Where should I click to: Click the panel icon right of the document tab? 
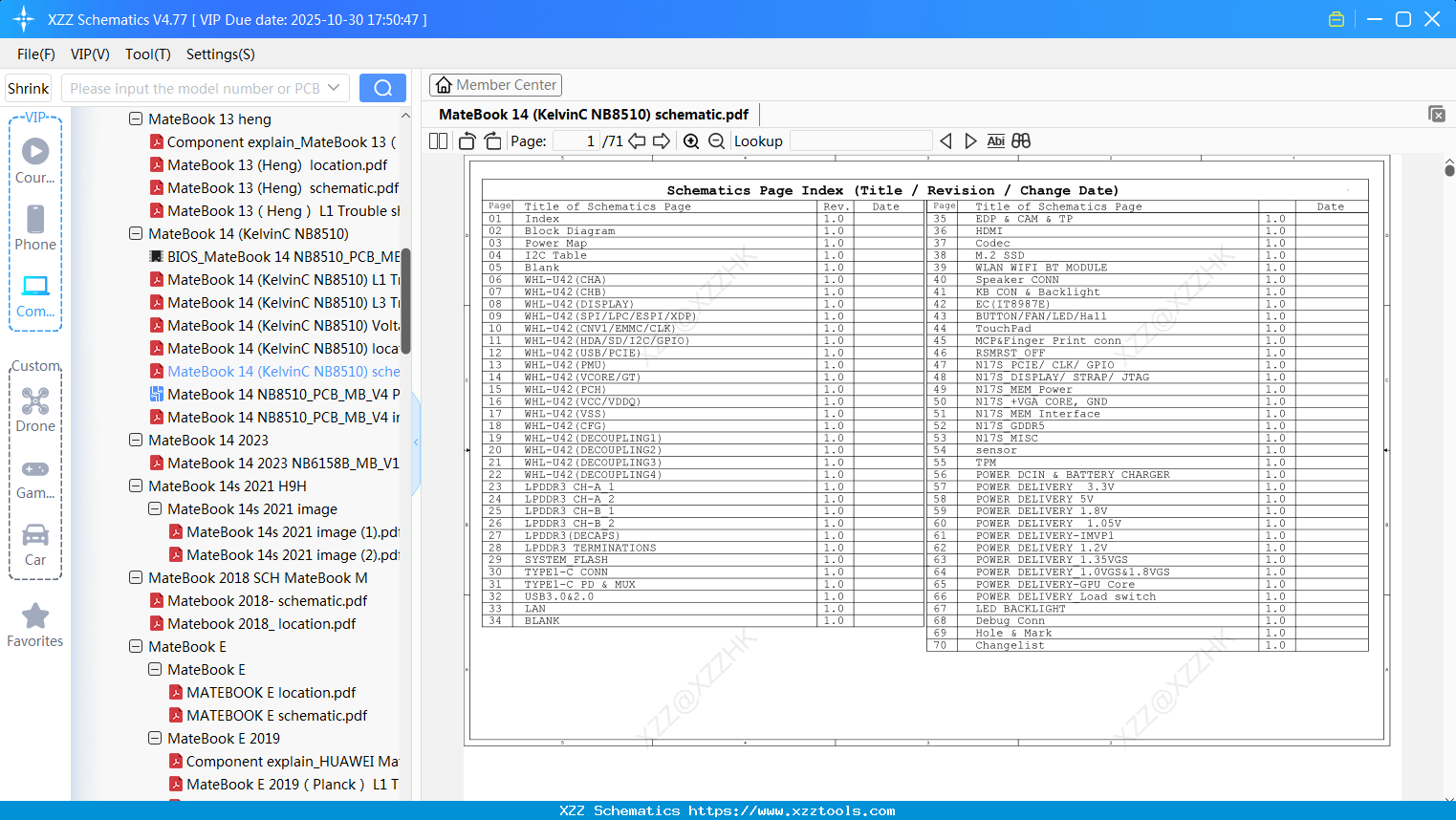click(1437, 114)
